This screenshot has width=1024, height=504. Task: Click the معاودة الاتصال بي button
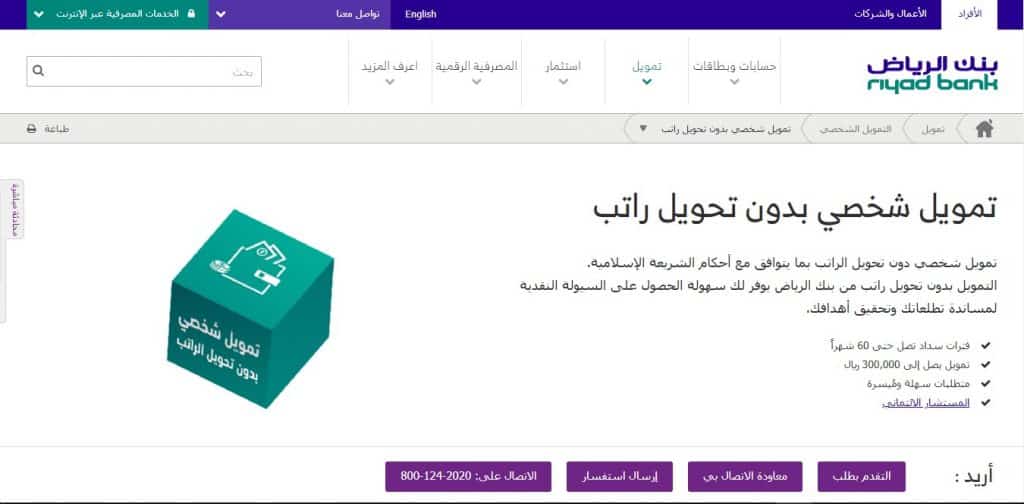tap(745, 477)
